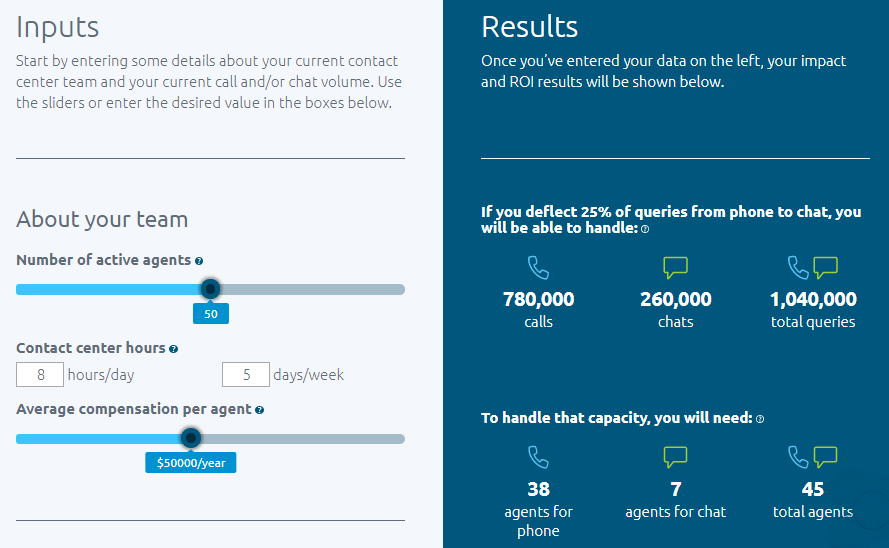Viewport: 889px width, 548px height.
Task: Click info icon after 'will be able to handle'
Action: coord(645,229)
